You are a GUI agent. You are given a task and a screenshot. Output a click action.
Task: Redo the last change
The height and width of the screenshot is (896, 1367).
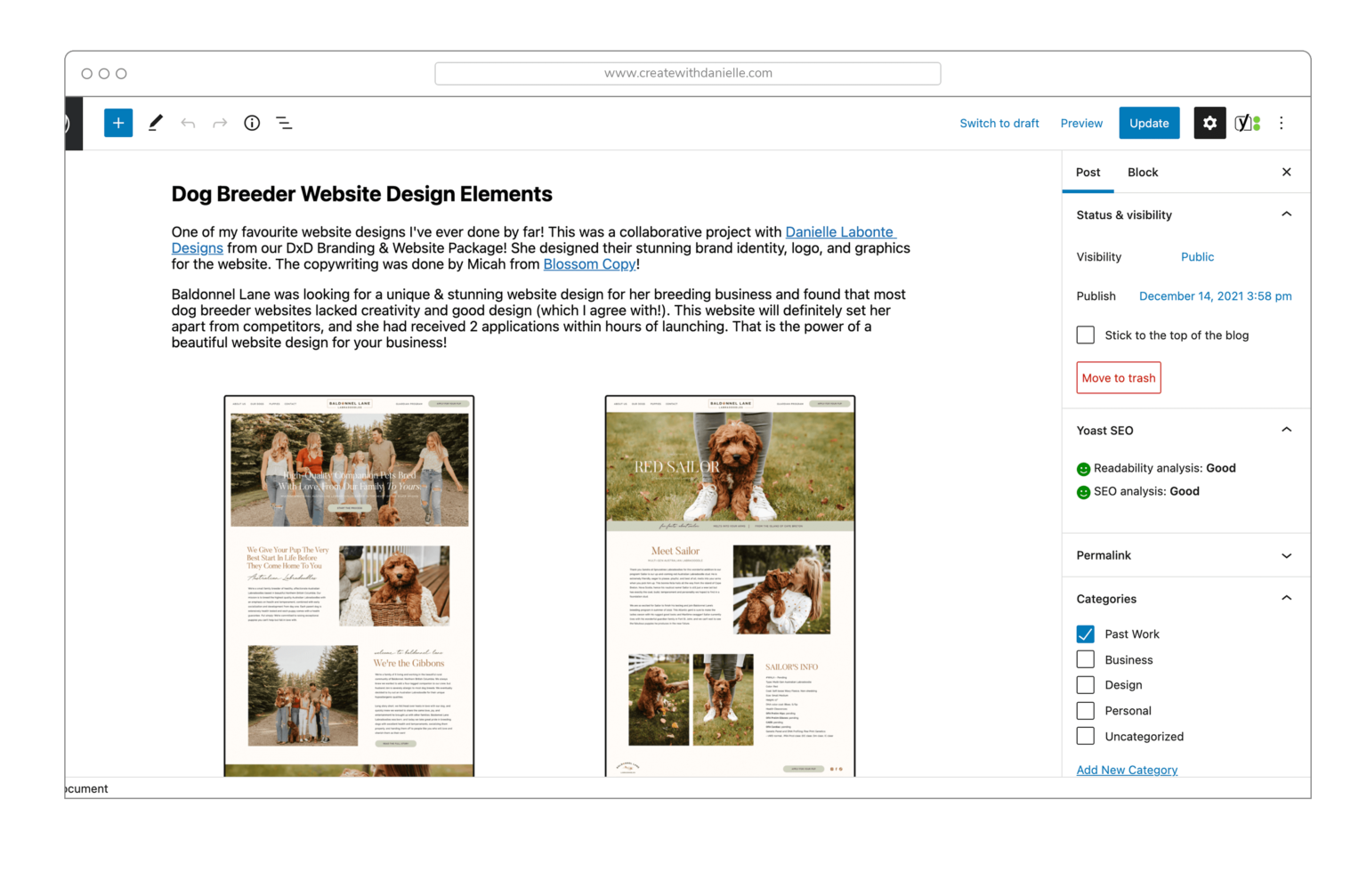tap(220, 123)
